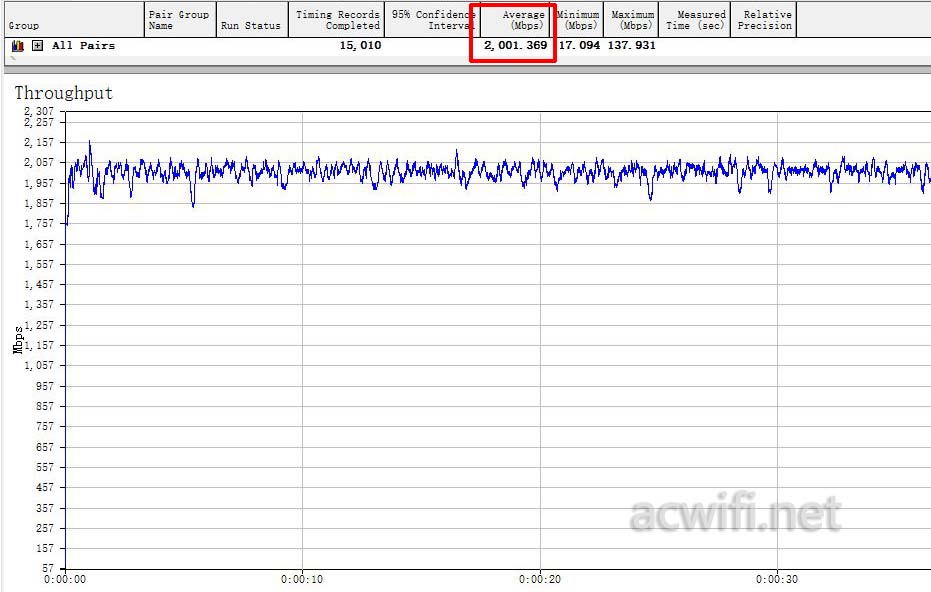Click the 17.094 minimum value
Screen dimensions: 931x592
click(x=580, y=46)
